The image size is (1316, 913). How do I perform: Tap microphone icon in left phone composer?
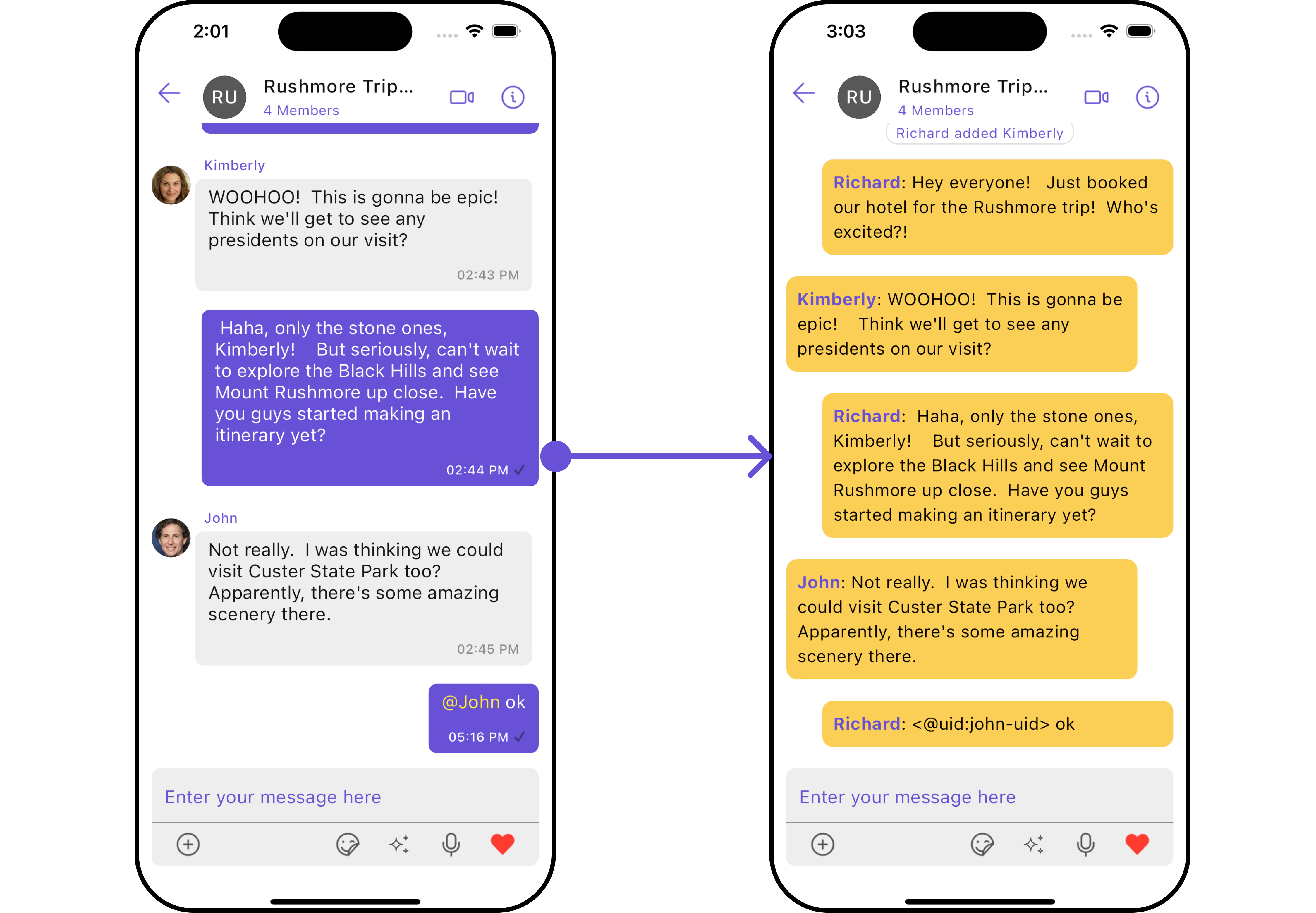(451, 844)
